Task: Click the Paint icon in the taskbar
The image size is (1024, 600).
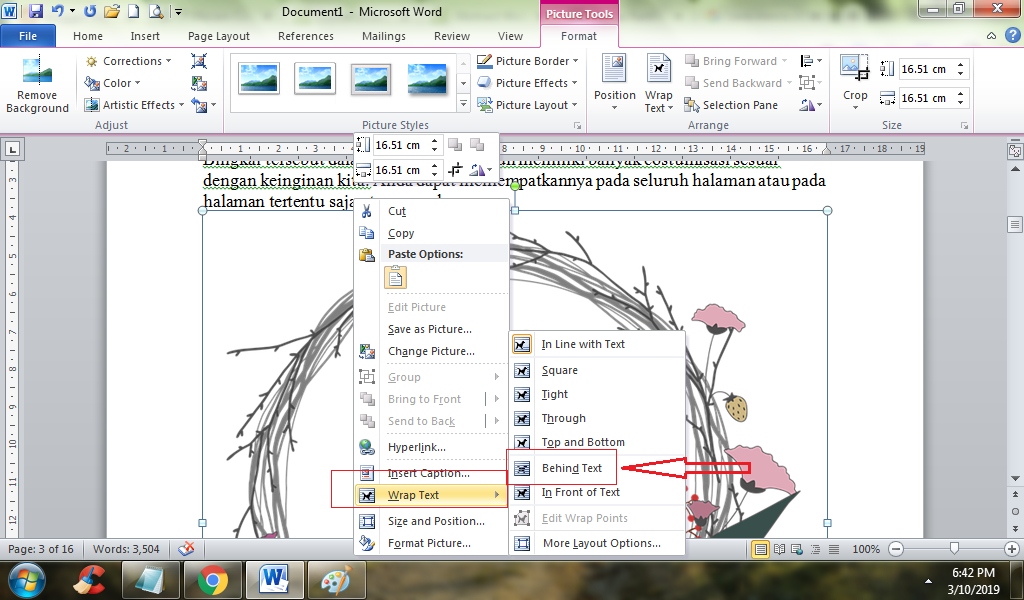Action: [x=336, y=580]
